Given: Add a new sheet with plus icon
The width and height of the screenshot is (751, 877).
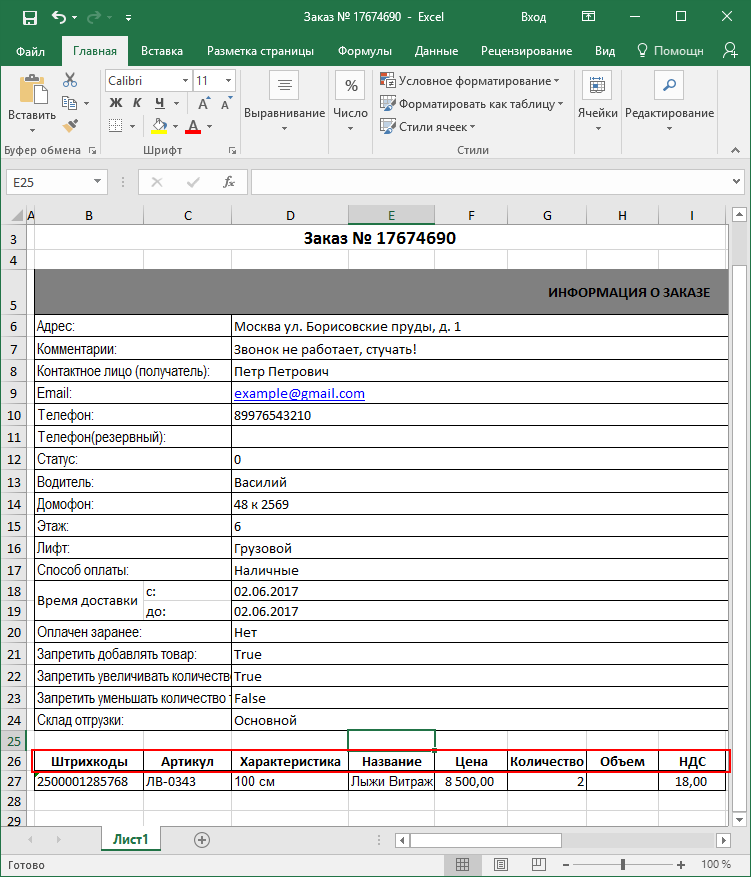Looking at the screenshot, I should (202, 840).
